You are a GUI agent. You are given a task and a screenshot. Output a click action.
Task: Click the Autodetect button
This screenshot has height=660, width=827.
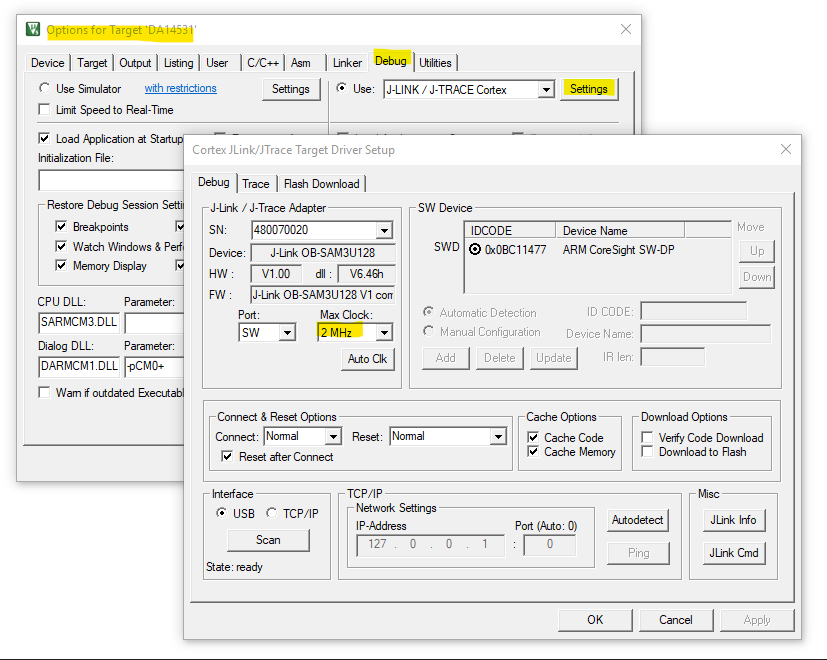coord(637,520)
